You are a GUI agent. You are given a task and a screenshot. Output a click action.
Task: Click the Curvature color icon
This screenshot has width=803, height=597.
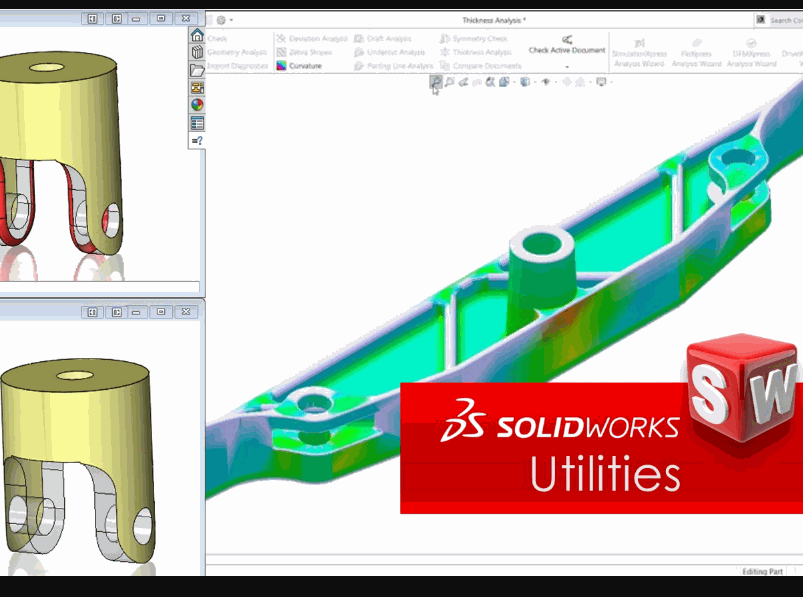pos(281,66)
